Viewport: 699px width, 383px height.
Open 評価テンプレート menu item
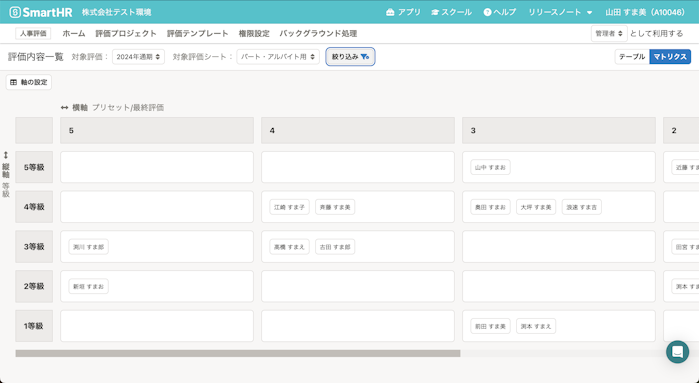click(x=197, y=33)
